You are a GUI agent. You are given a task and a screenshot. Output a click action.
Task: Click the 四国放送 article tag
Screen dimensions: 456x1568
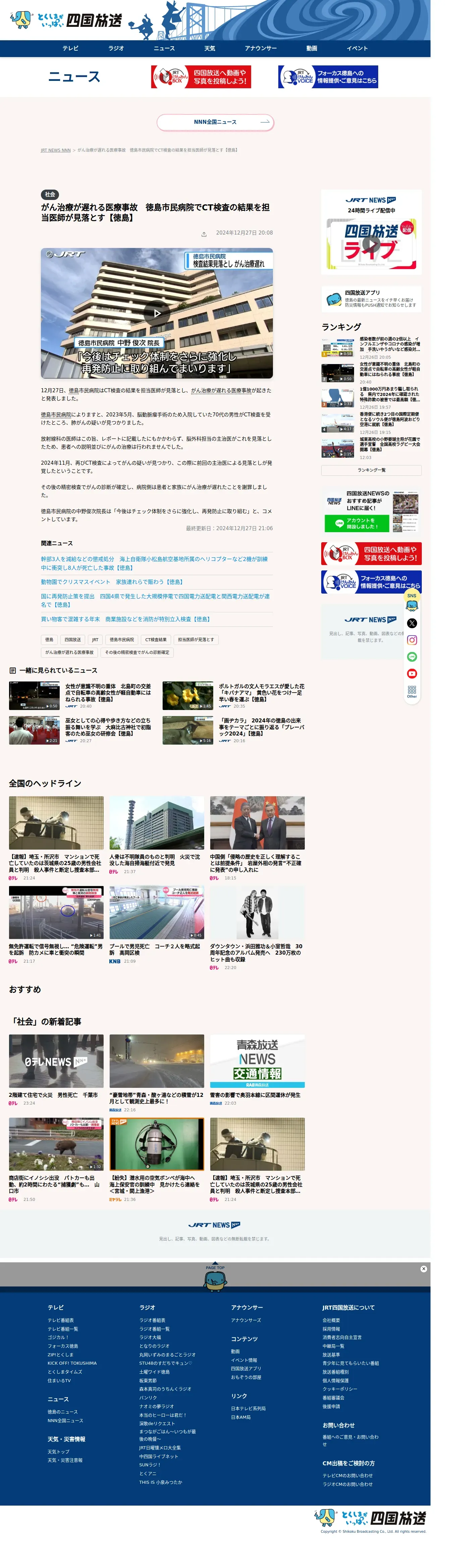(72, 640)
